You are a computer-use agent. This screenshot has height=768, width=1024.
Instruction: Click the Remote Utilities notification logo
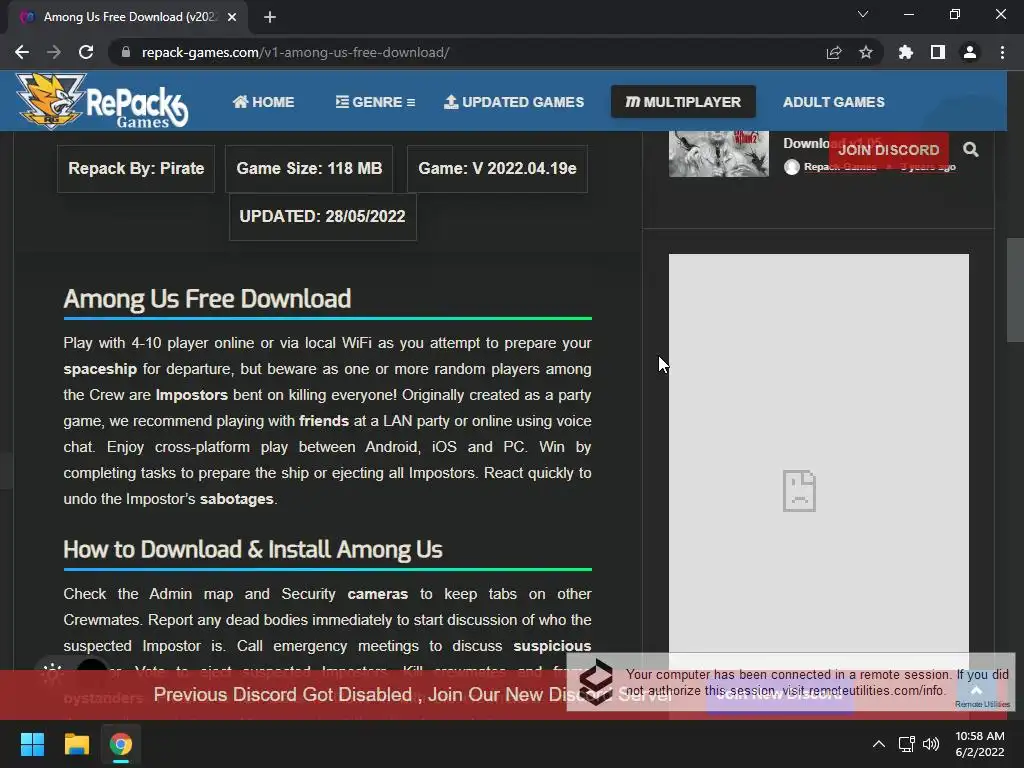tap(596, 682)
